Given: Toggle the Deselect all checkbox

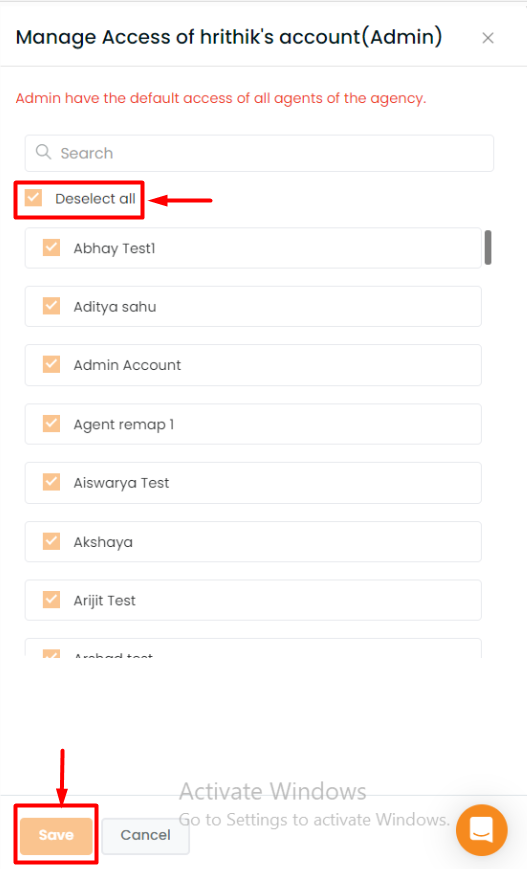Looking at the screenshot, I should tap(33, 197).
